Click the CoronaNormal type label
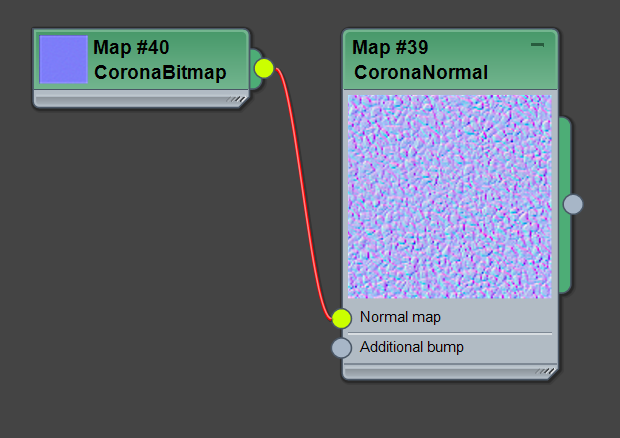 click(x=421, y=72)
